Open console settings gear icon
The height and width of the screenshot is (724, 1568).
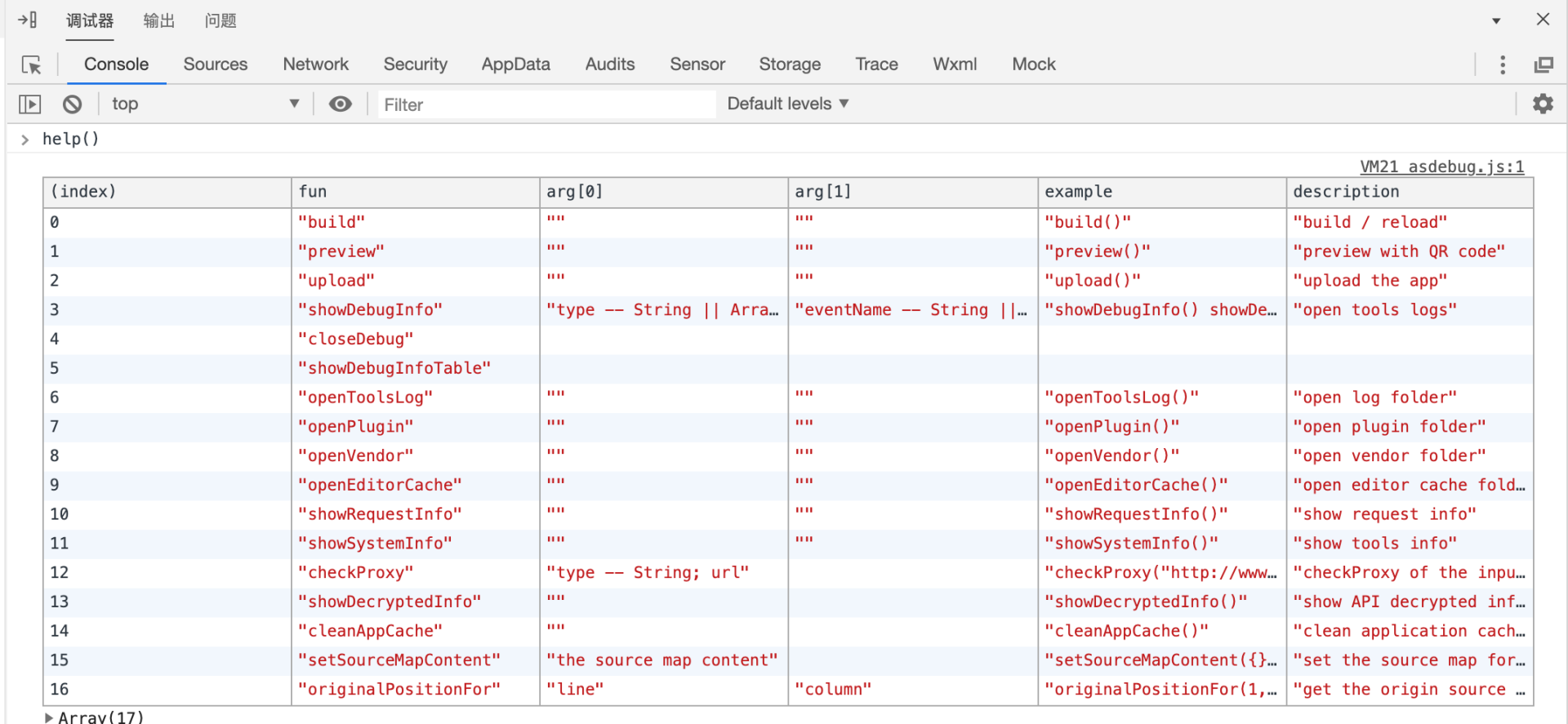click(x=1542, y=104)
